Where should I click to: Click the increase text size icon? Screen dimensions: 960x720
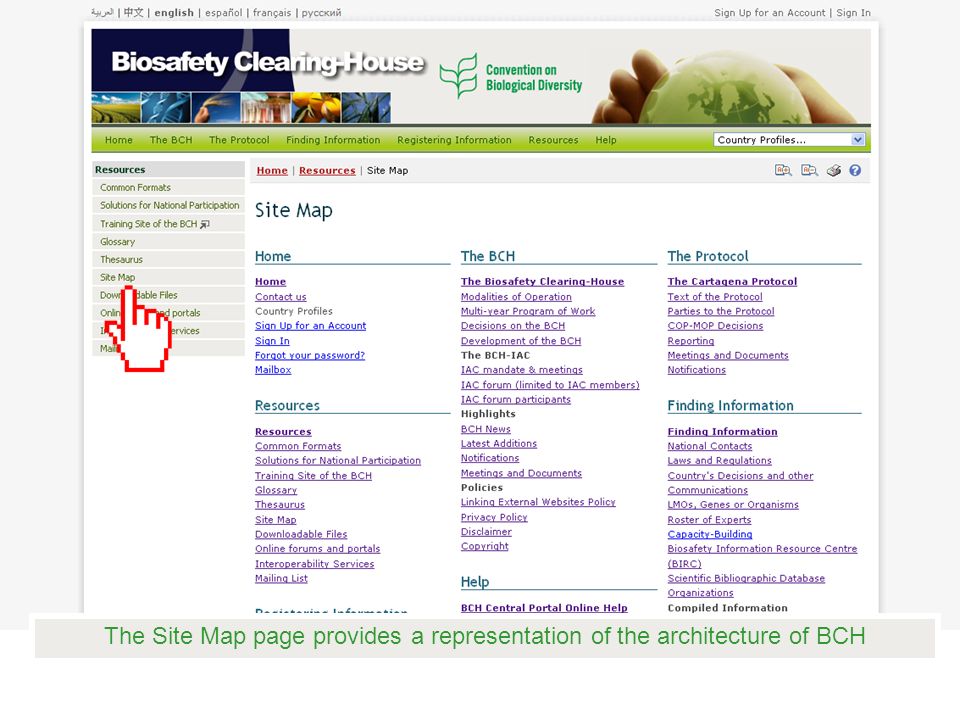click(783, 170)
